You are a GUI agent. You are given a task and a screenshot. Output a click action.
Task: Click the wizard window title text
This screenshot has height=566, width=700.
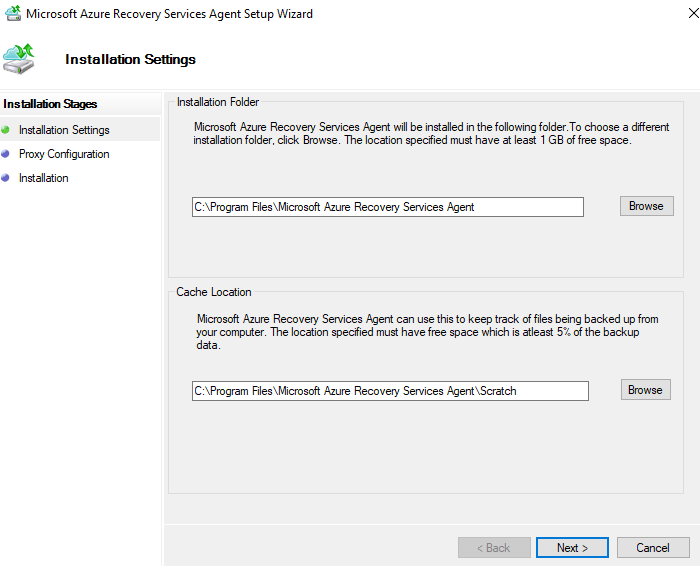point(169,14)
